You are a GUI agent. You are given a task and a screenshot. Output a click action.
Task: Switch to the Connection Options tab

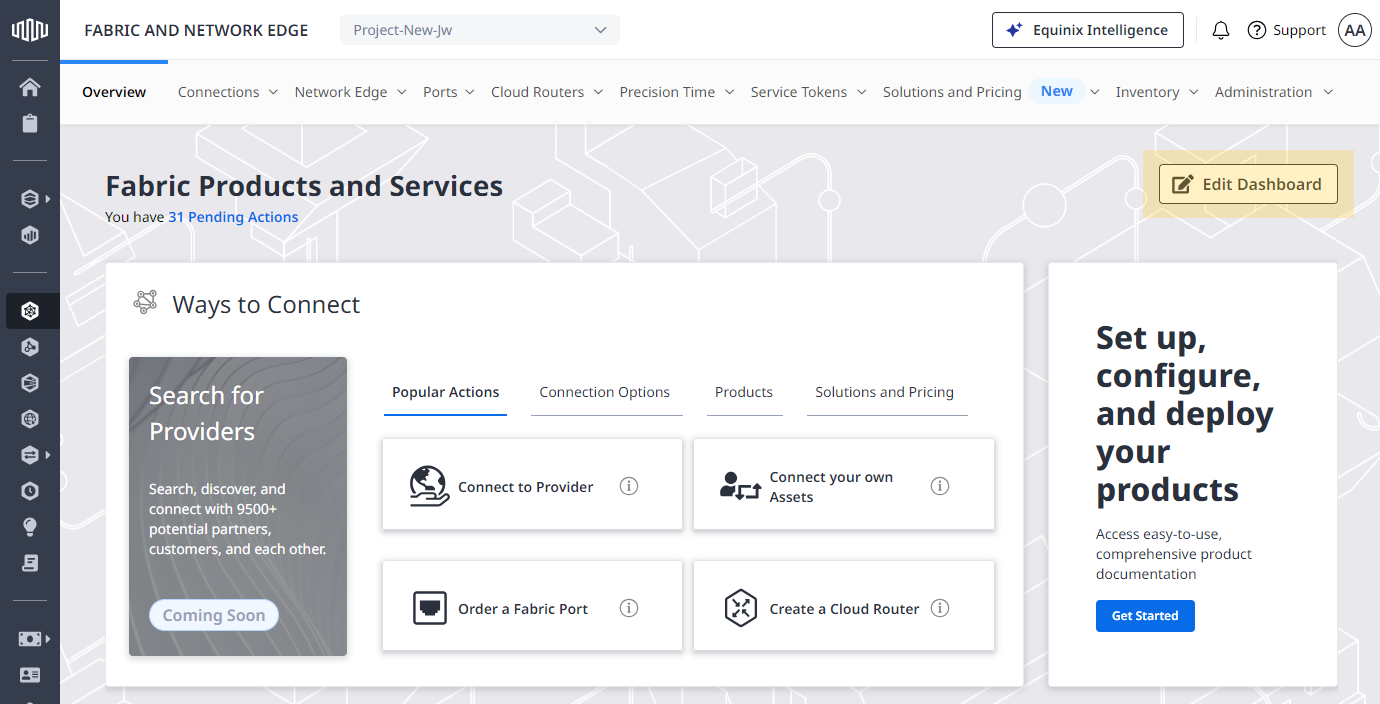click(x=605, y=392)
